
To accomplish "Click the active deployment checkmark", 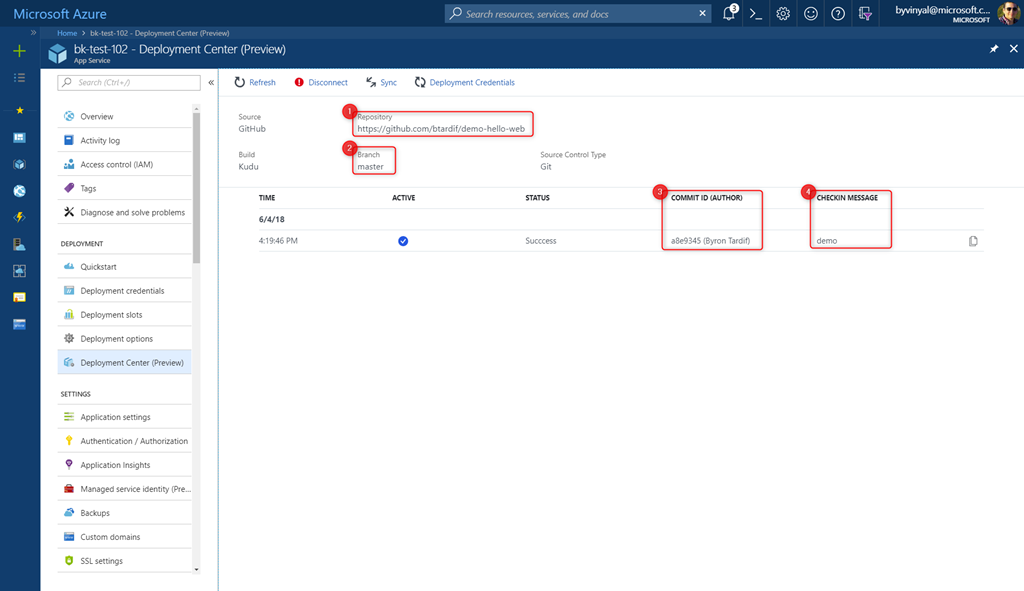I will point(403,241).
